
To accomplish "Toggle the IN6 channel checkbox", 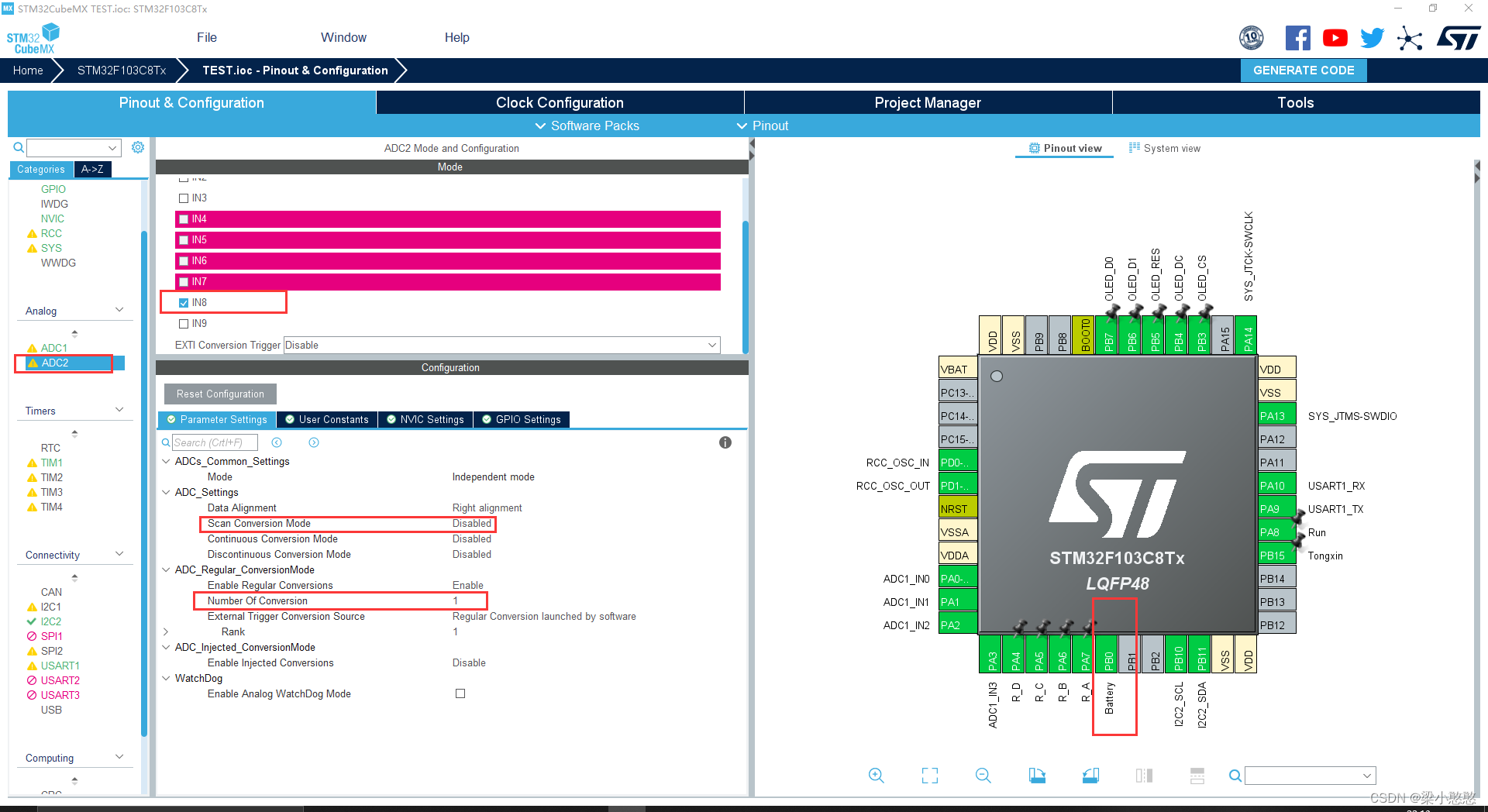I will point(184,261).
